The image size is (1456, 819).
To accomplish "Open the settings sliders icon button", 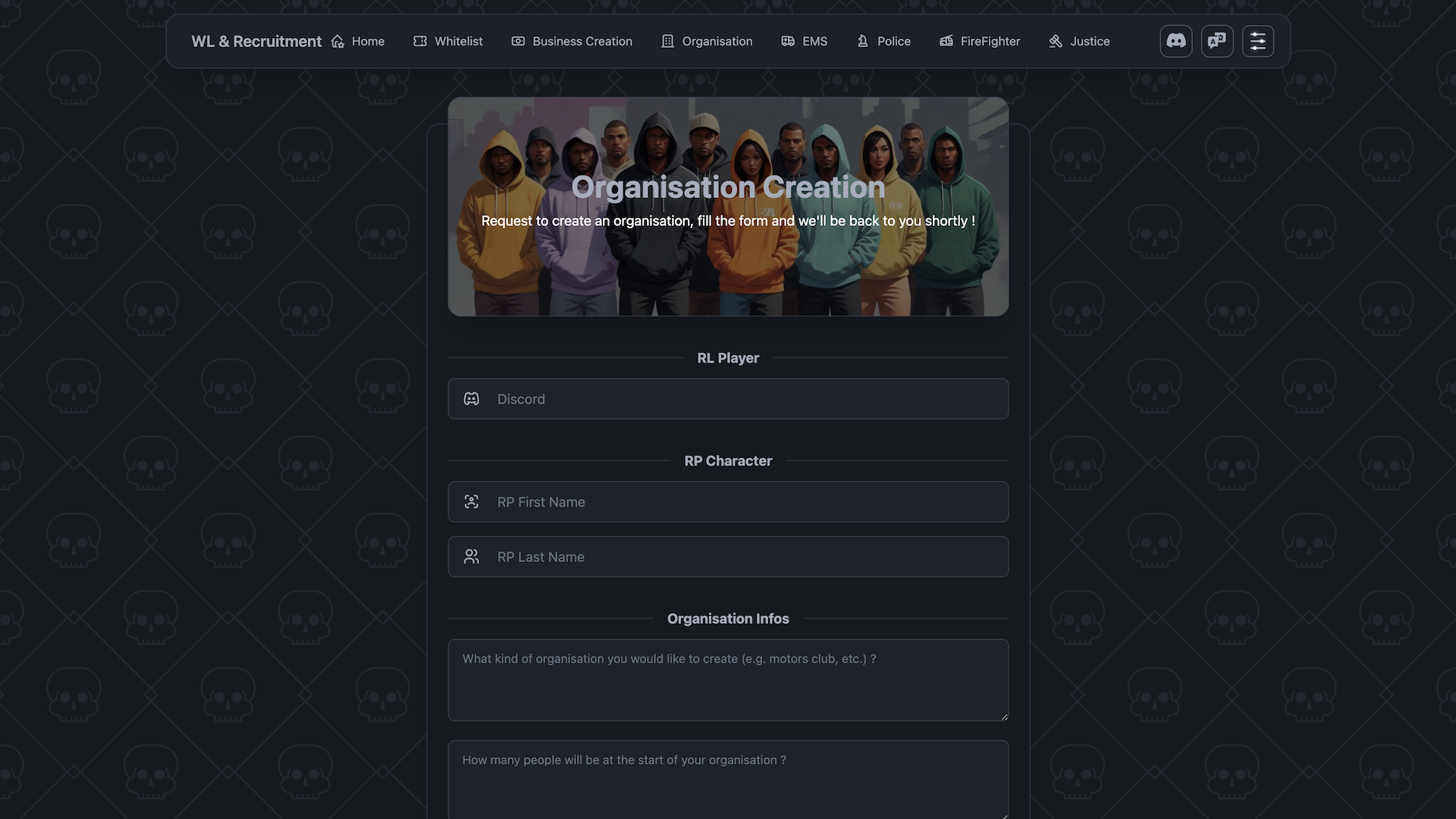I will tap(1257, 41).
